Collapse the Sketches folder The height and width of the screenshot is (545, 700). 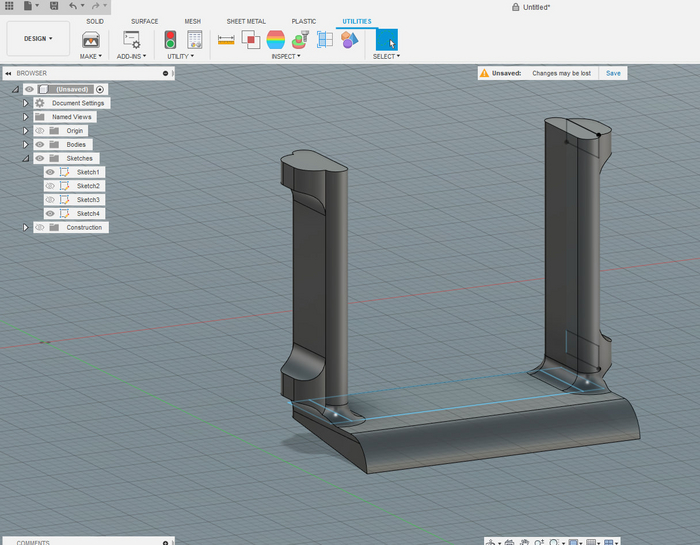coord(26,158)
